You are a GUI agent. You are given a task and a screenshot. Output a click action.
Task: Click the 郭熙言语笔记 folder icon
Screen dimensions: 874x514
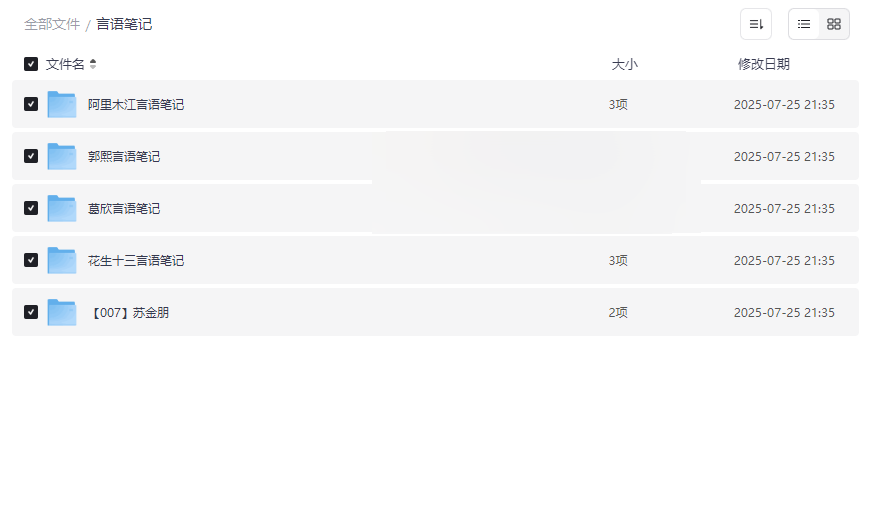pyautogui.click(x=62, y=156)
